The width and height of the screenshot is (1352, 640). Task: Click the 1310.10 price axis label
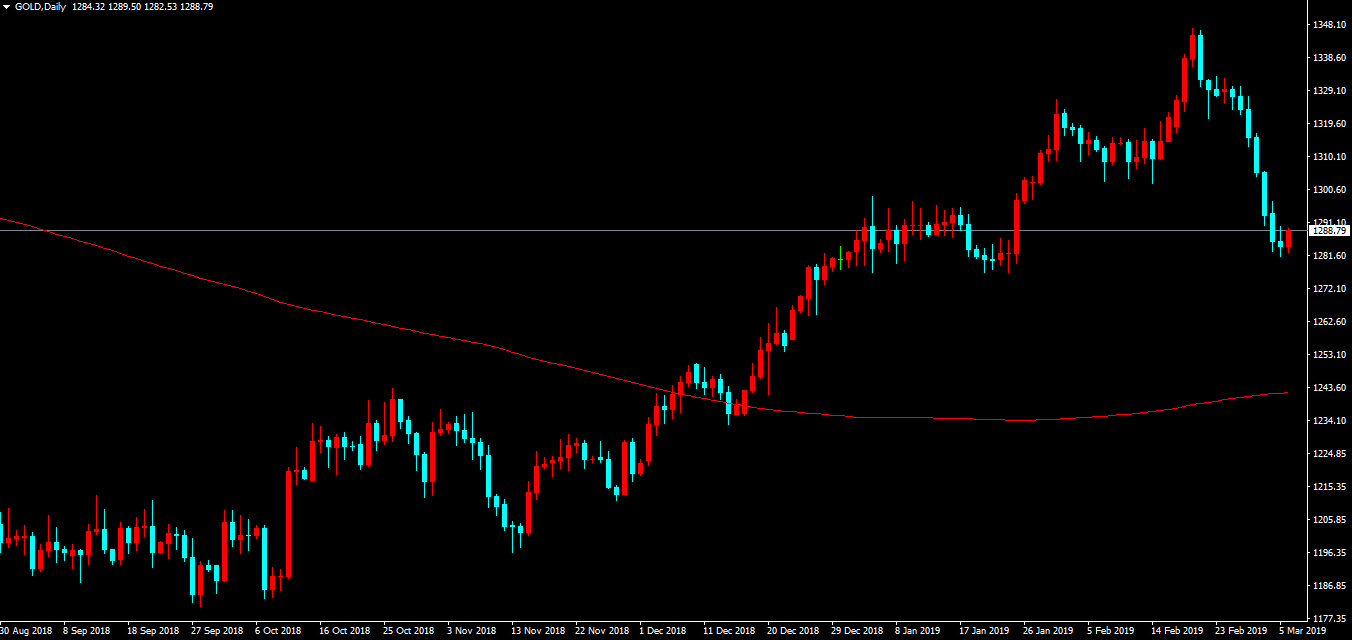click(x=1327, y=156)
